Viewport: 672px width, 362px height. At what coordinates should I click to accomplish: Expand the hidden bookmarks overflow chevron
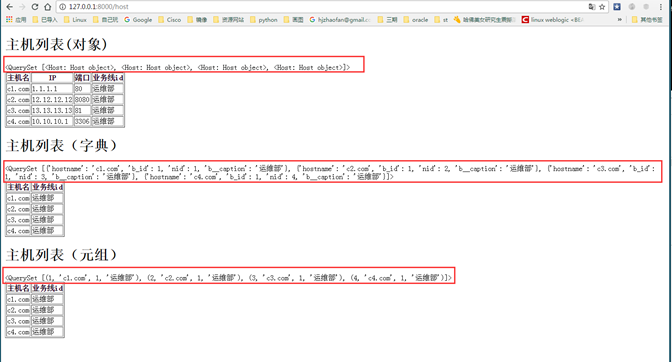pos(620,20)
